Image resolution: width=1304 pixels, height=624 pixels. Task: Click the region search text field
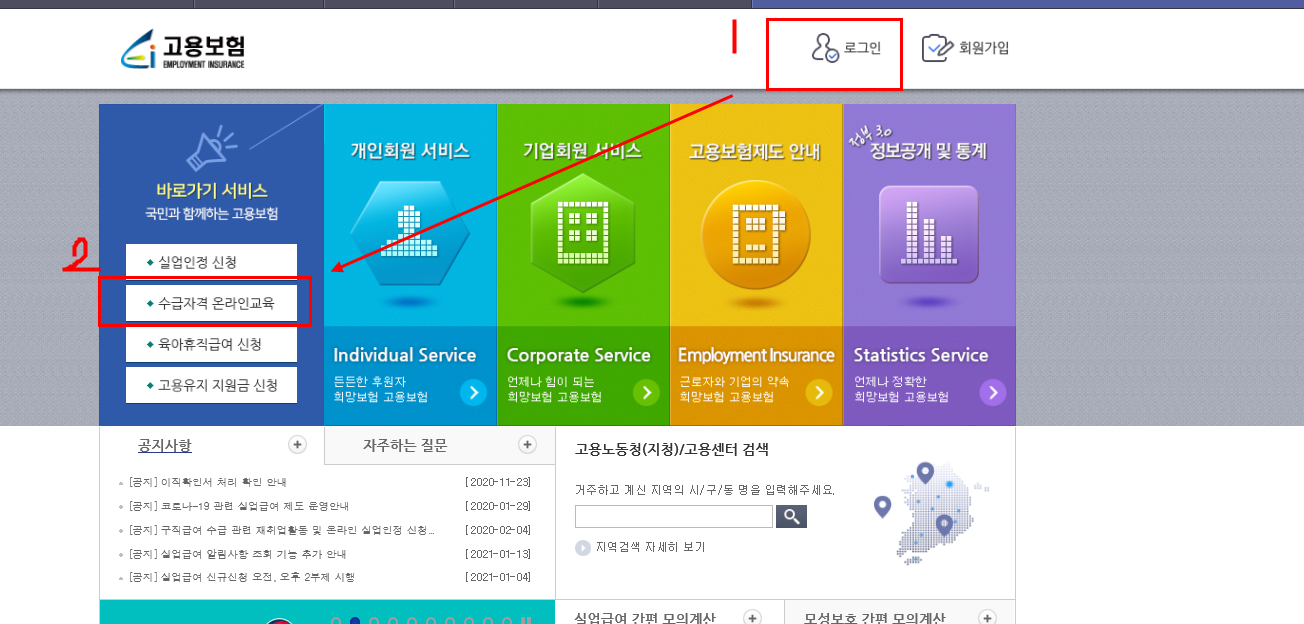pyautogui.click(x=674, y=517)
